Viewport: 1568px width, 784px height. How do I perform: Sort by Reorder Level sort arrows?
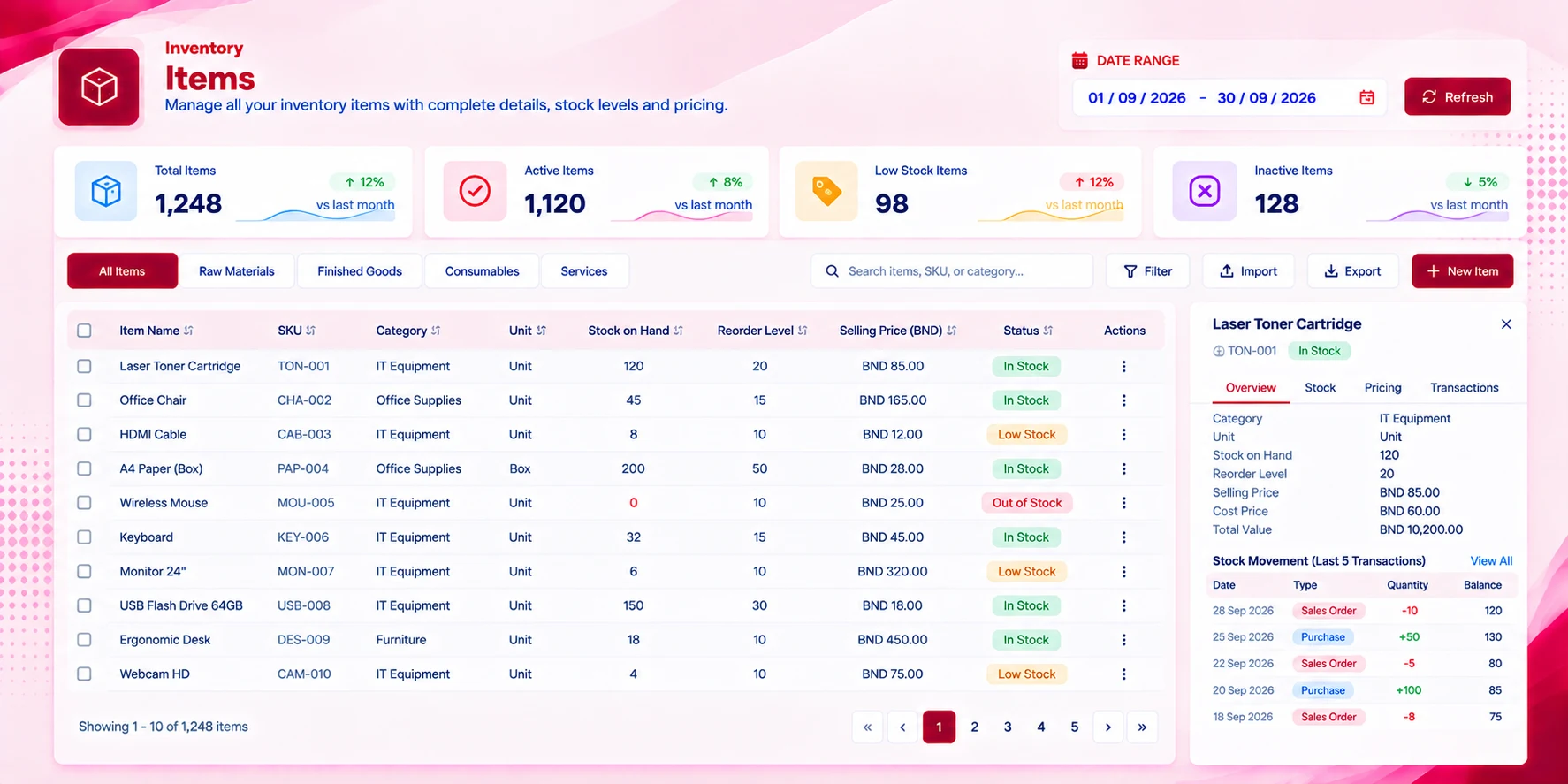coord(803,331)
